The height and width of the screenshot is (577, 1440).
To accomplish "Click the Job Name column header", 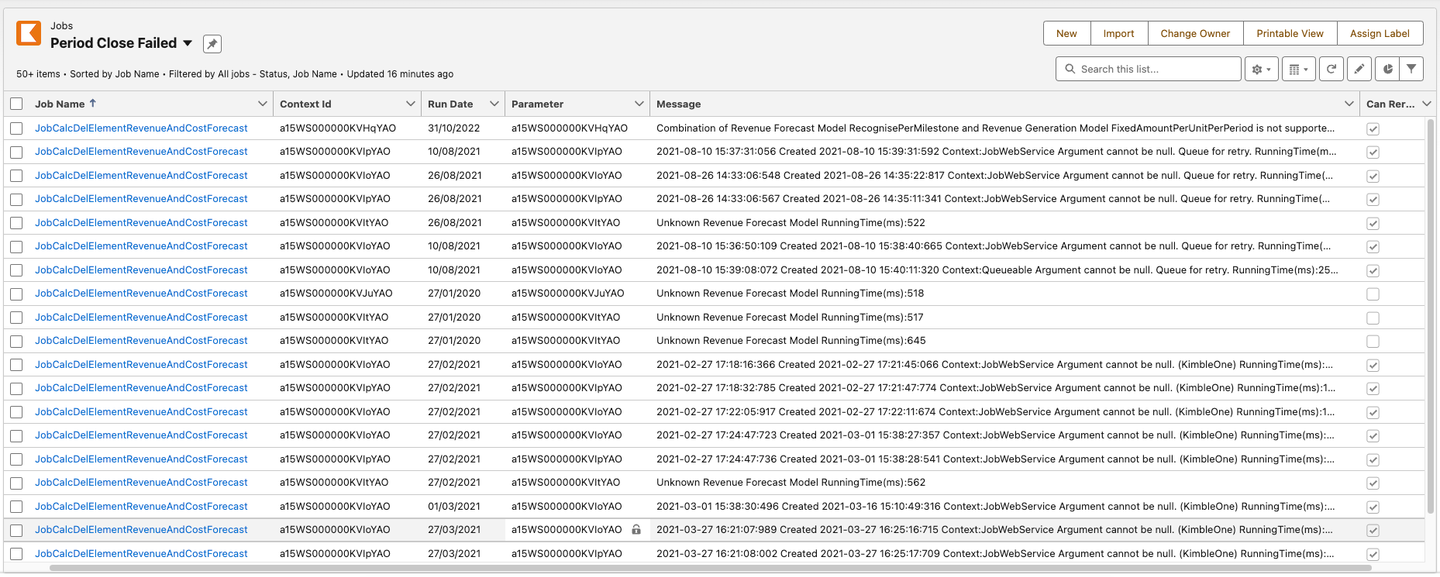I will pyautogui.click(x=59, y=104).
